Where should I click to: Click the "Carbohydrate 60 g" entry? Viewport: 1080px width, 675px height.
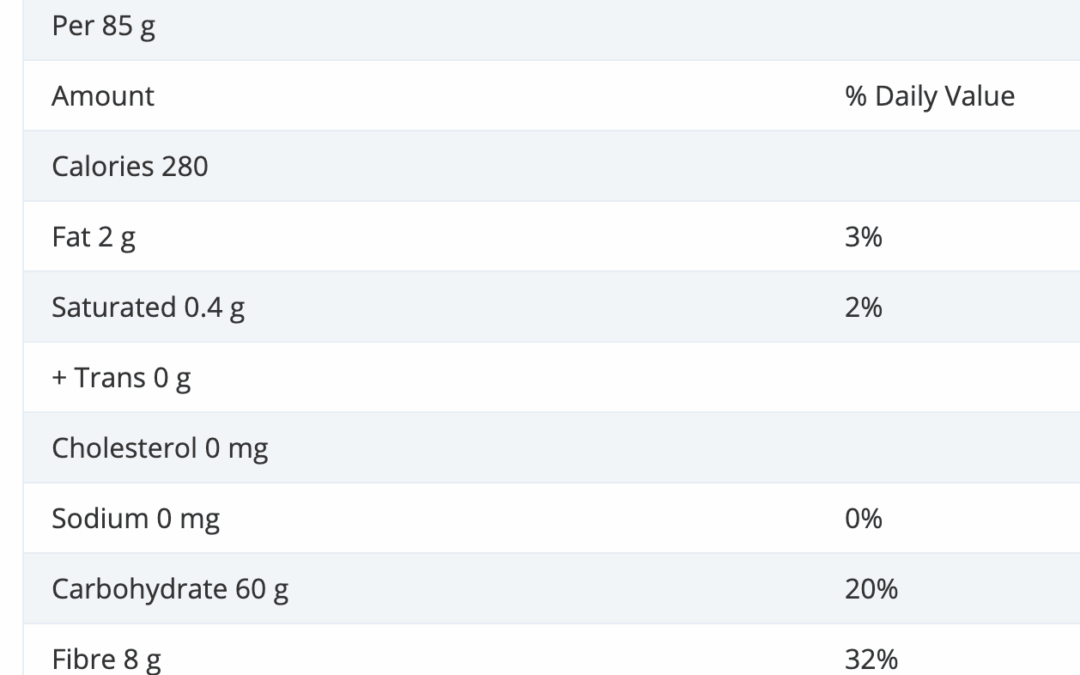pos(170,589)
